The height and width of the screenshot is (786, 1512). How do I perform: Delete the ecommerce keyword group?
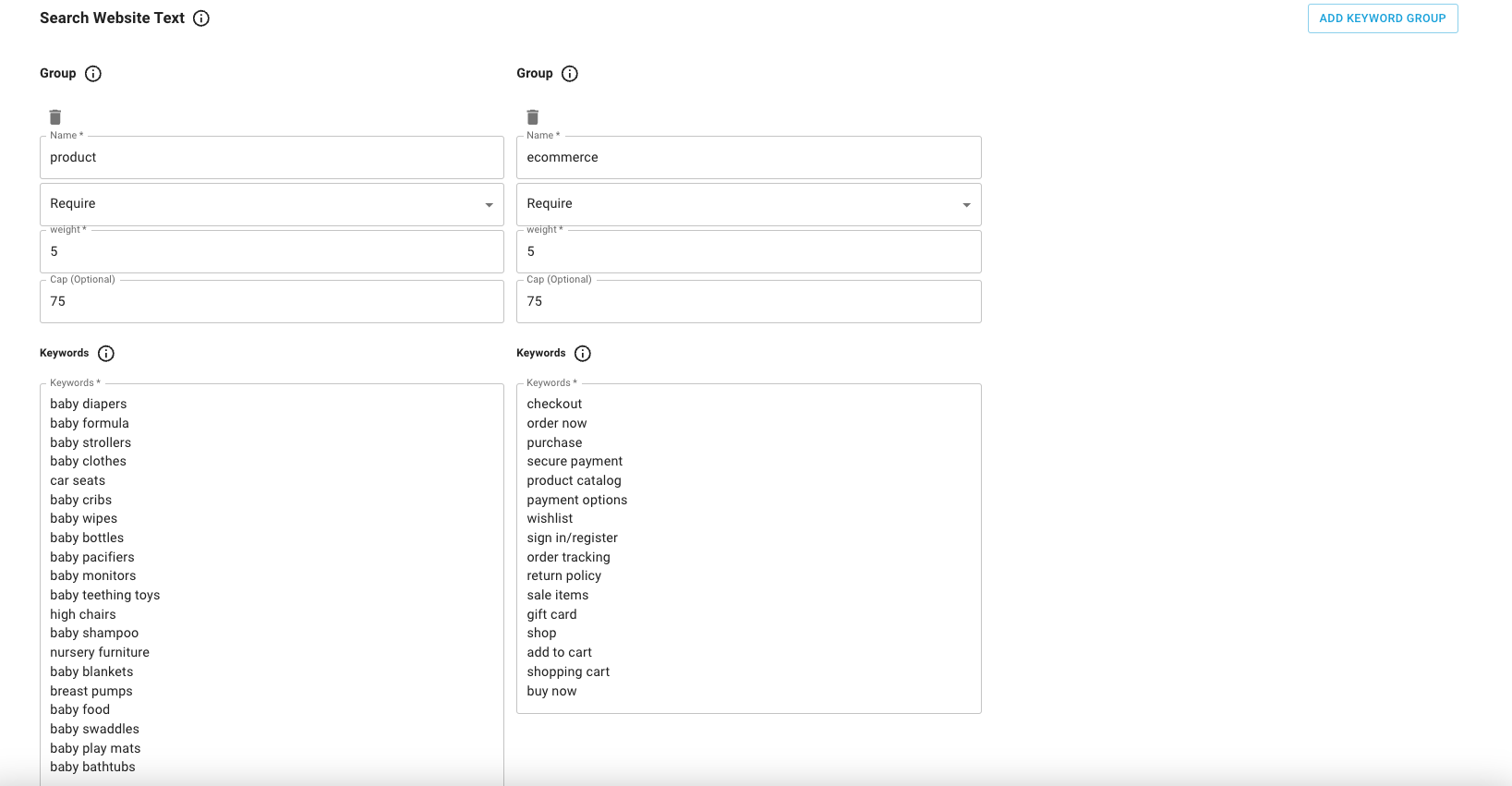coord(532,117)
